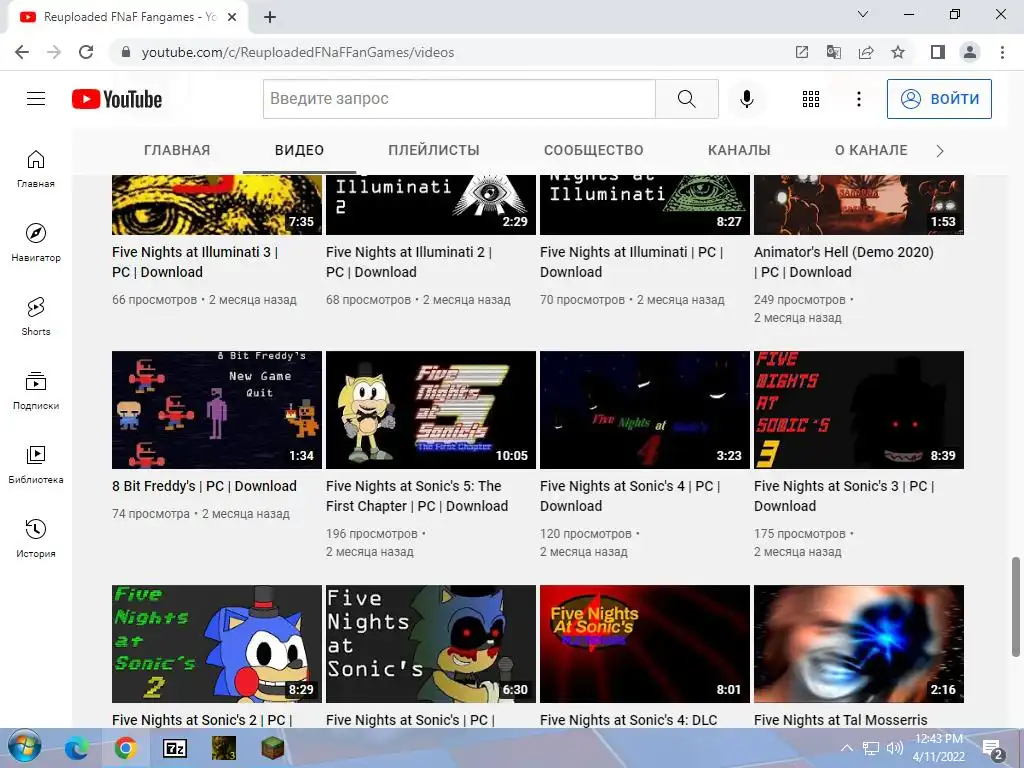The image size is (1024, 768).
Task: Switch to КАНАЛЫ tab
Action: 739,150
